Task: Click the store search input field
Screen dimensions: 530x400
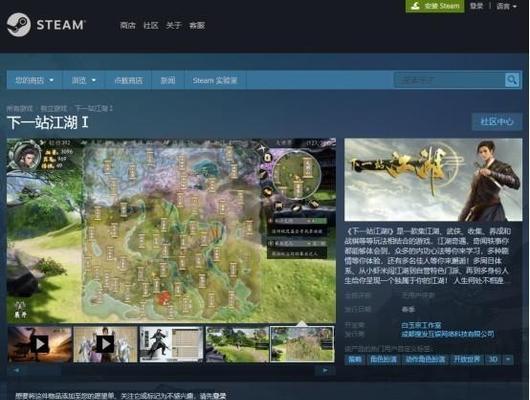Action: 449,80
